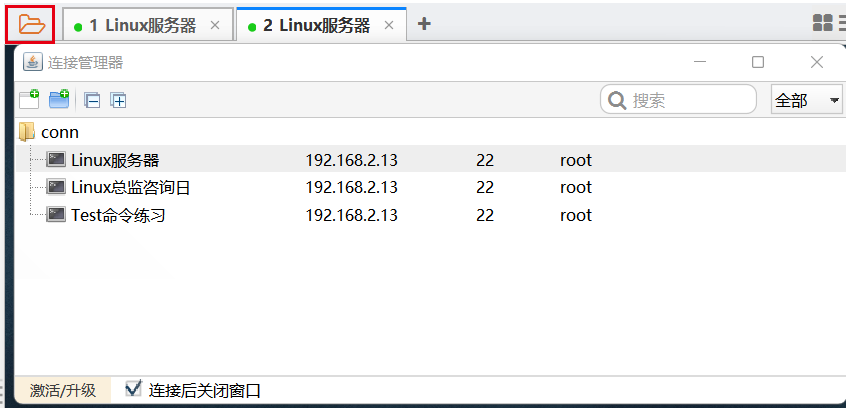This screenshot has height=408, width=846.
Task: Select the conn folder node
Action: [x=59, y=132]
